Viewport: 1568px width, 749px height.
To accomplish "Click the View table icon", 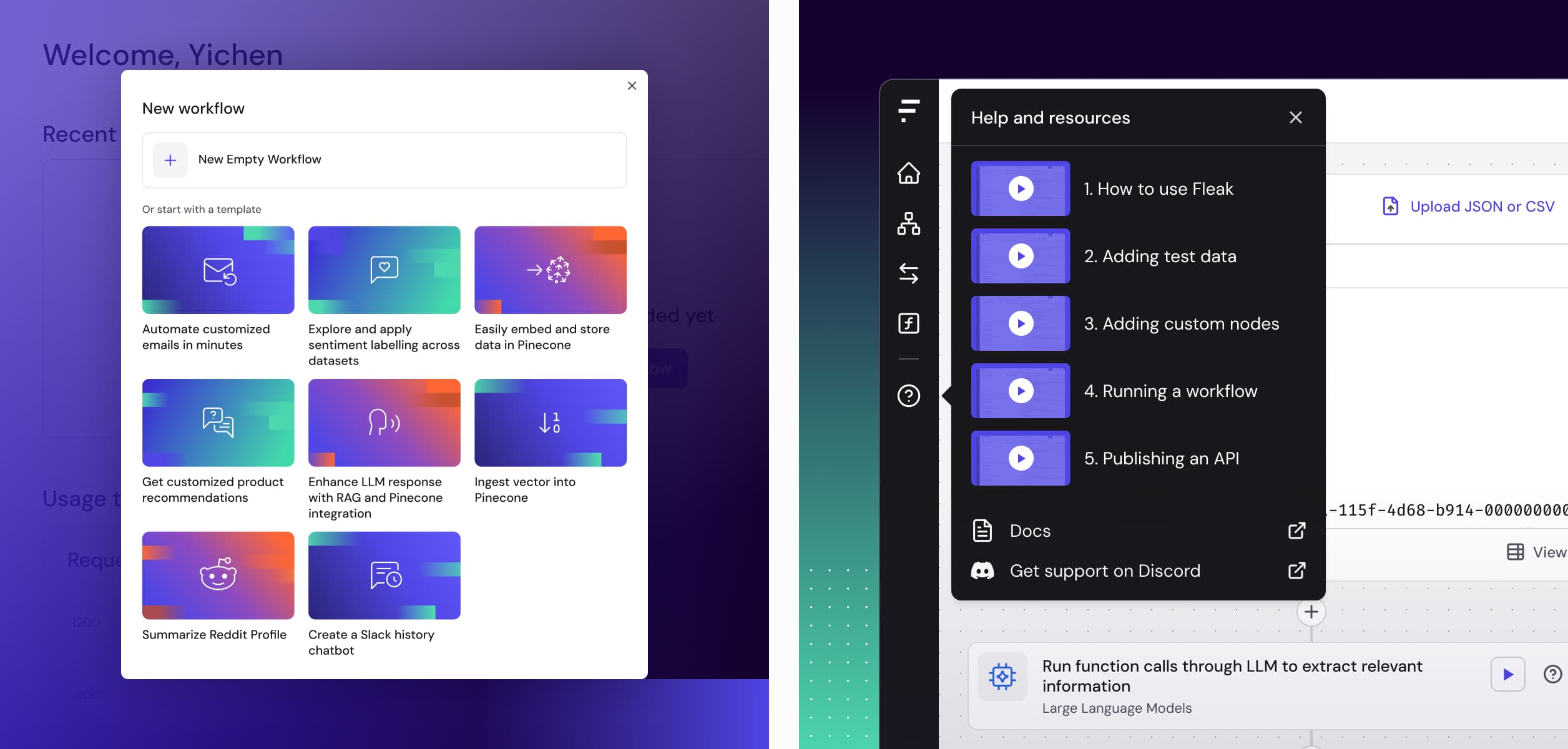I will (1515, 552).
